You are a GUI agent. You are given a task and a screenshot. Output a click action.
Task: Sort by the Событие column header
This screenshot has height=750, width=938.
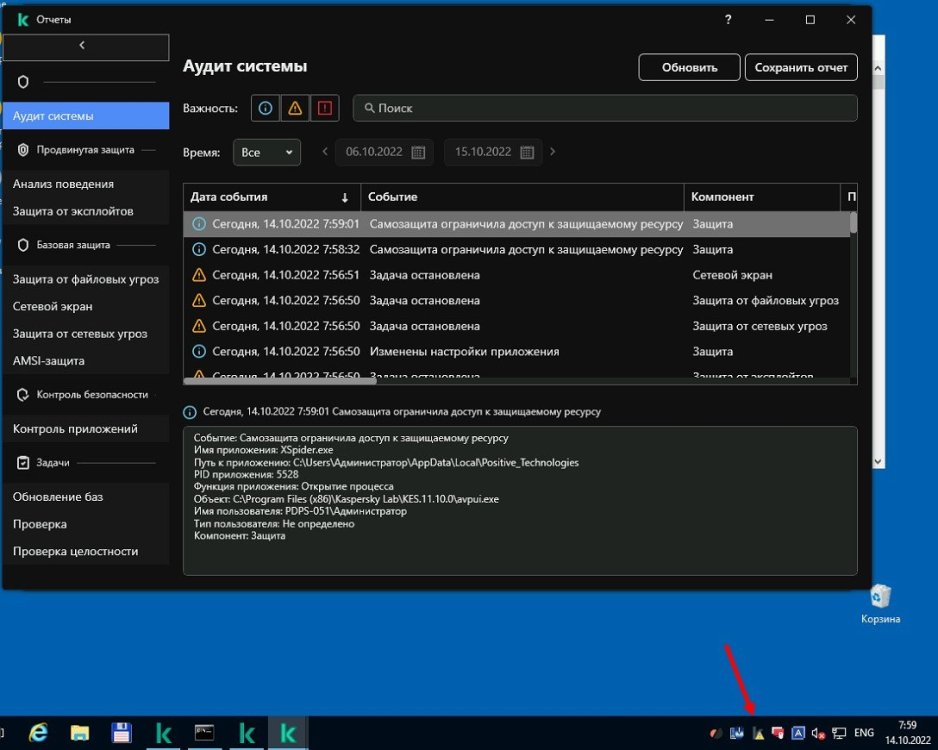(x=522, y=197)
